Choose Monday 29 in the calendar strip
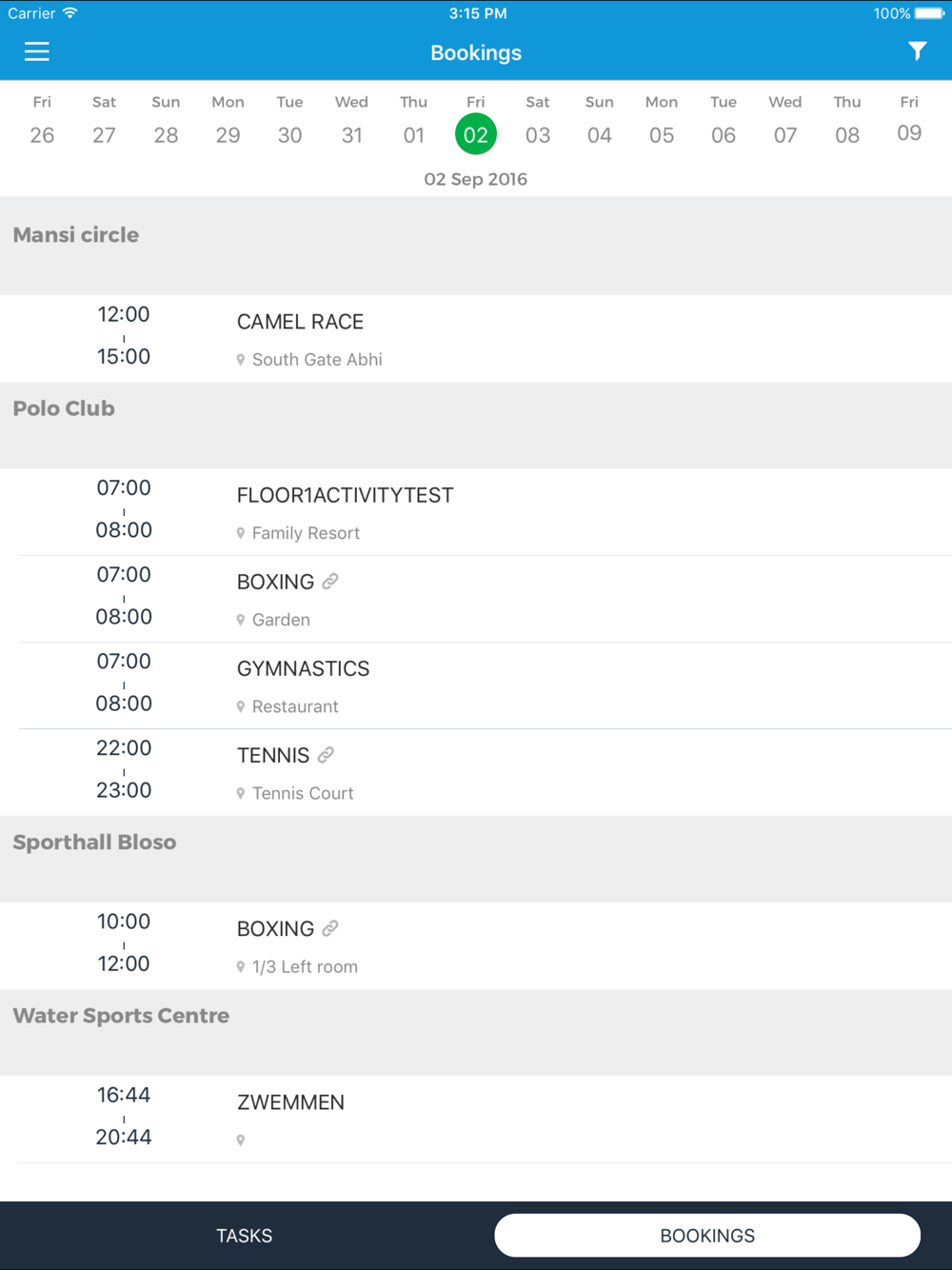Image resolution: width=952 pixels, height=1270 pixels. pyautogui.click(x=228, y=121)
